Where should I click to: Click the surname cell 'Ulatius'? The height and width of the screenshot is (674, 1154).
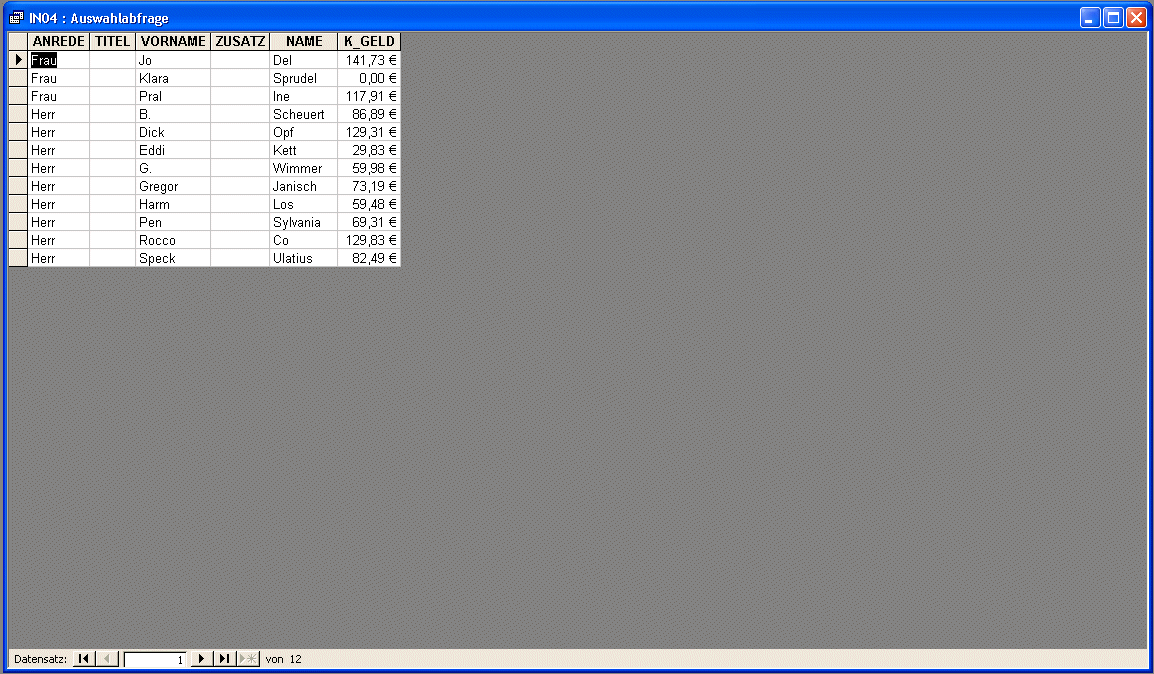click(x=303, y=258)
